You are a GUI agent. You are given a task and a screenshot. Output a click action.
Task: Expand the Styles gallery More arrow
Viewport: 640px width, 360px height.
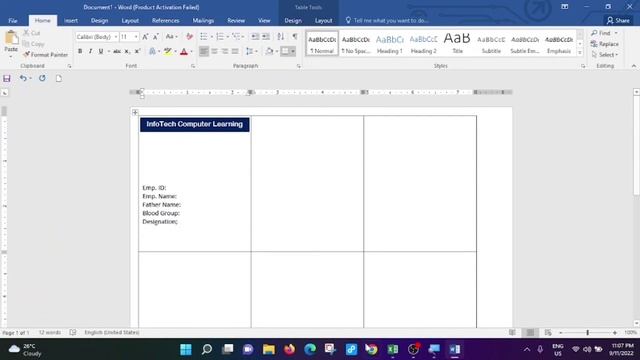tap(580, 53)
